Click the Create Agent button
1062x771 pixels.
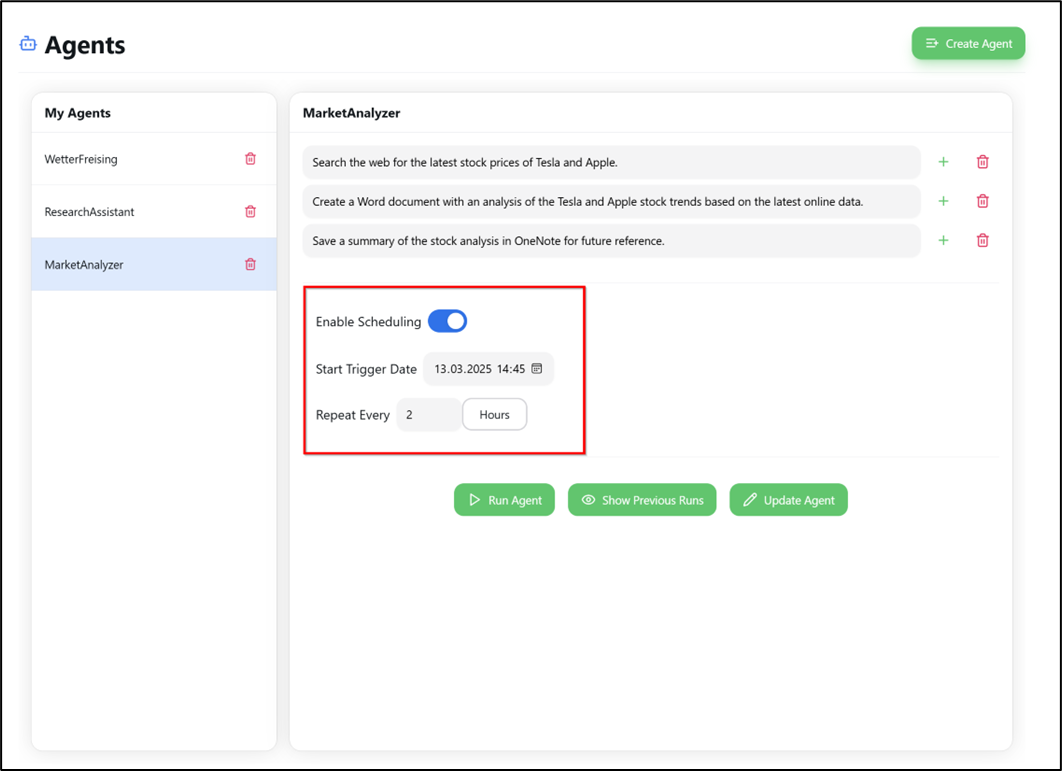click(x=968, y=44)
